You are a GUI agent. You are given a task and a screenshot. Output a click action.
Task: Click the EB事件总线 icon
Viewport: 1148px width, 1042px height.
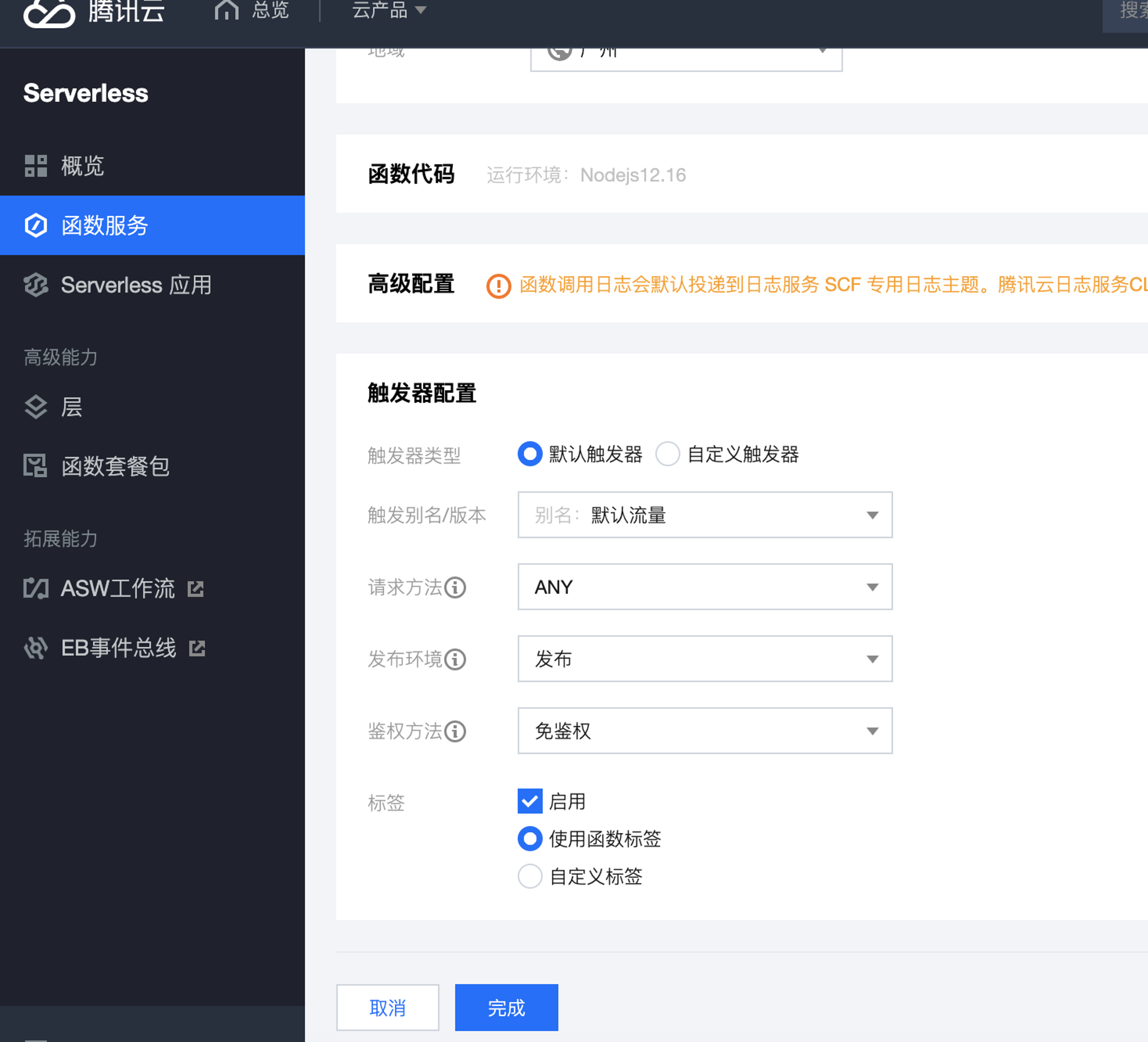(x=36, y=648)
